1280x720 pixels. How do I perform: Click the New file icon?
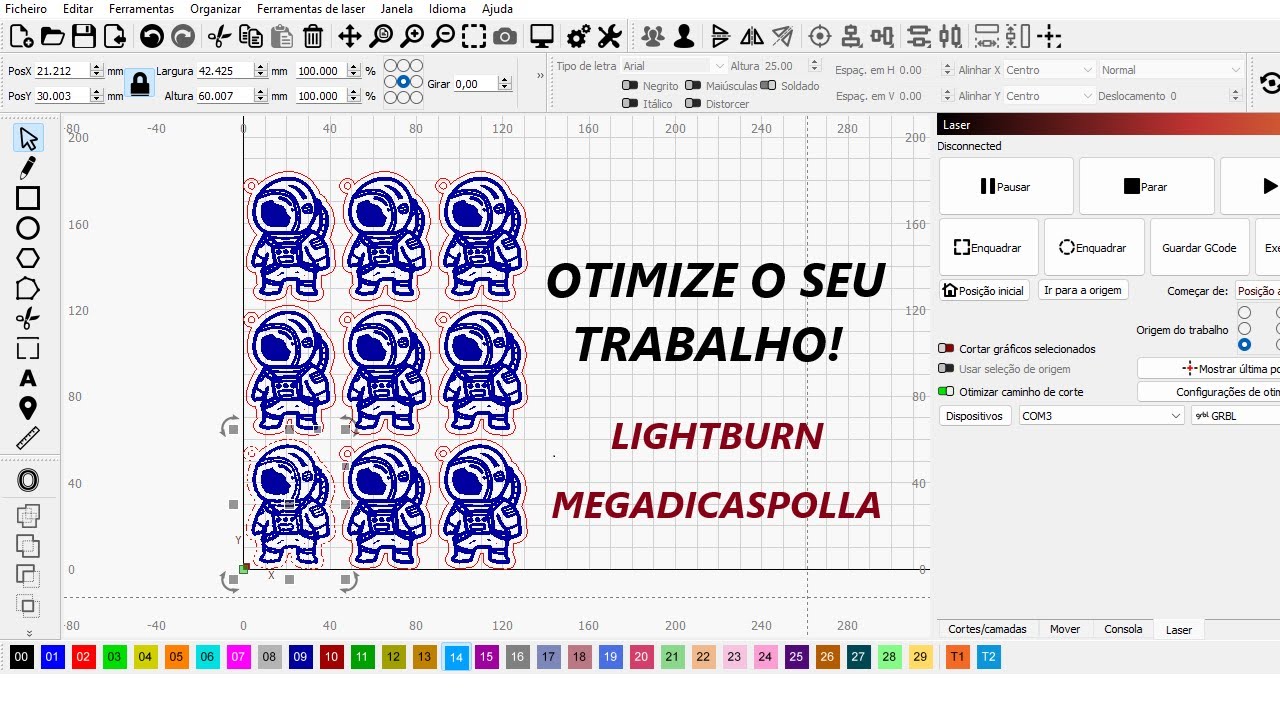click(21, 37)
